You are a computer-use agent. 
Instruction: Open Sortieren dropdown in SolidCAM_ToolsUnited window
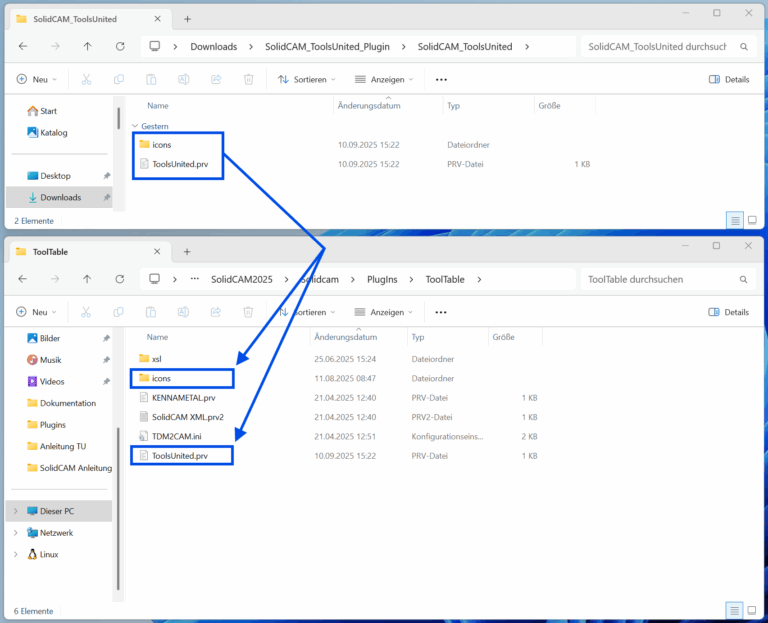point(307,79)
